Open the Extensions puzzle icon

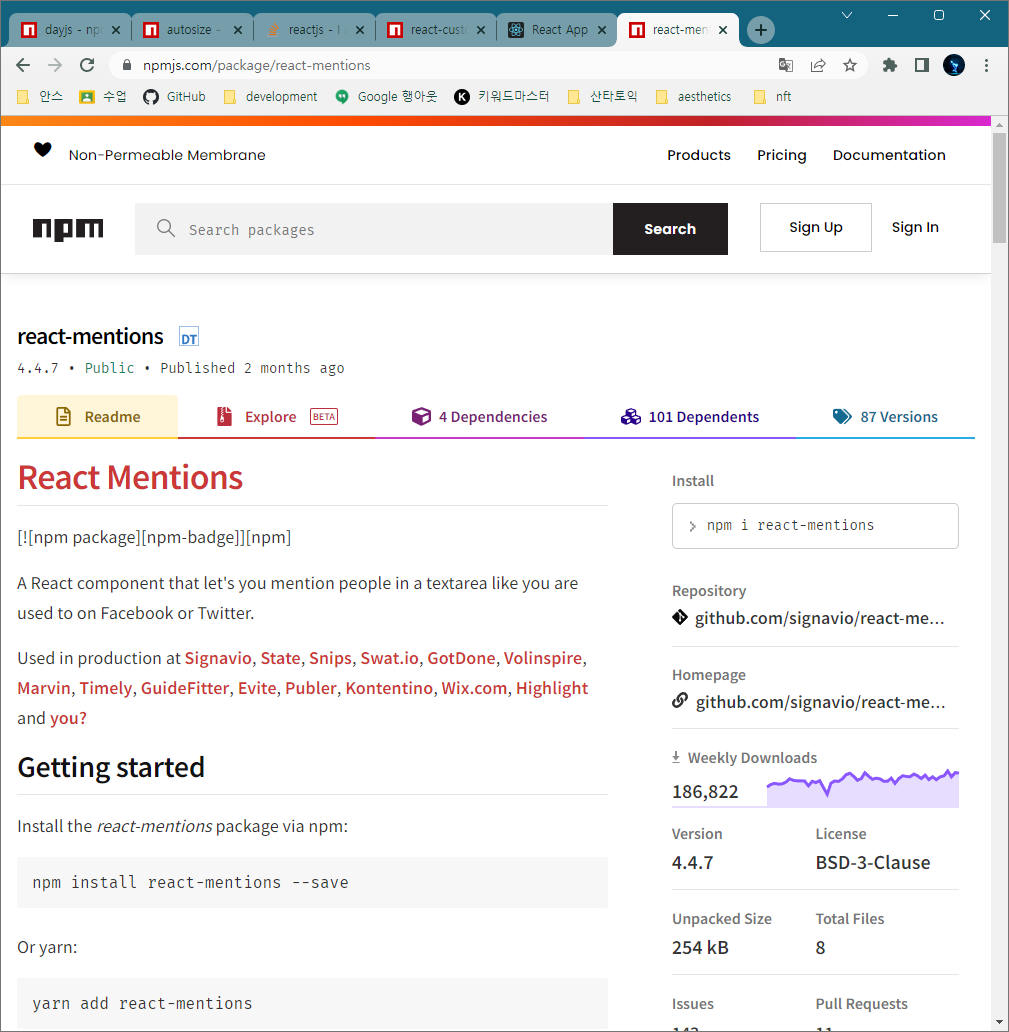point(890,65)
